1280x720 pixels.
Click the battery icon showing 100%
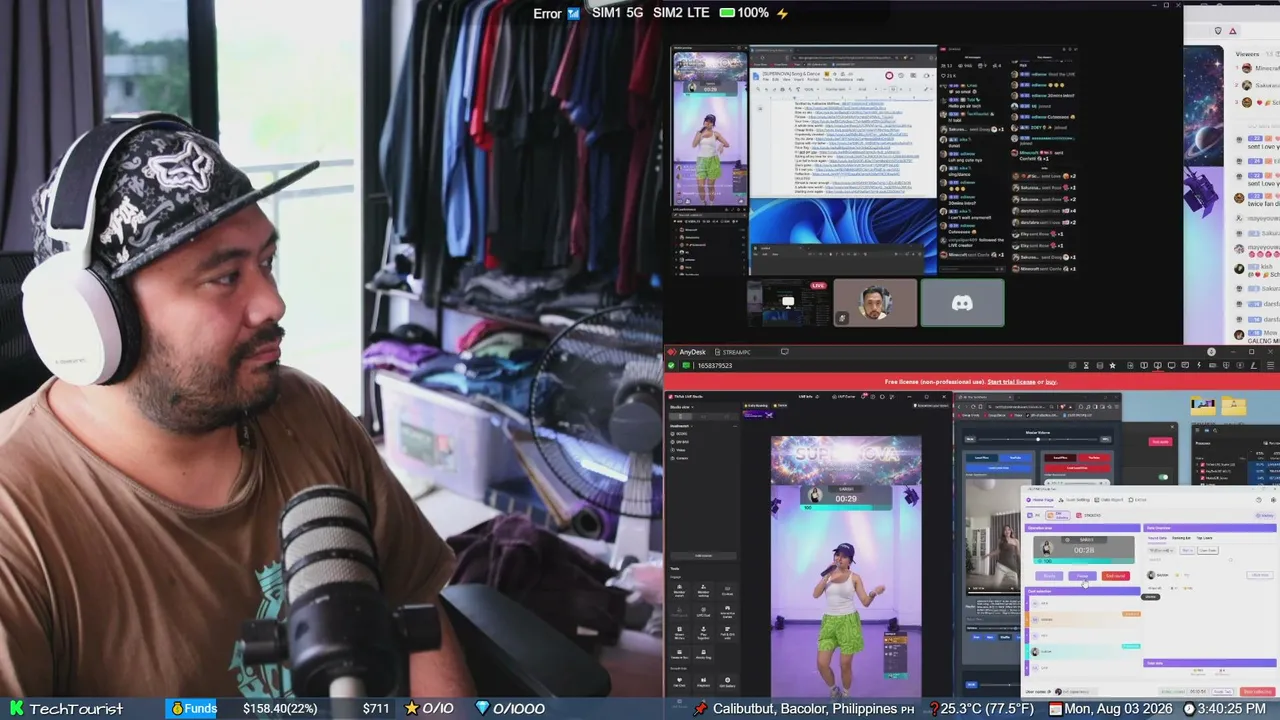727,13
